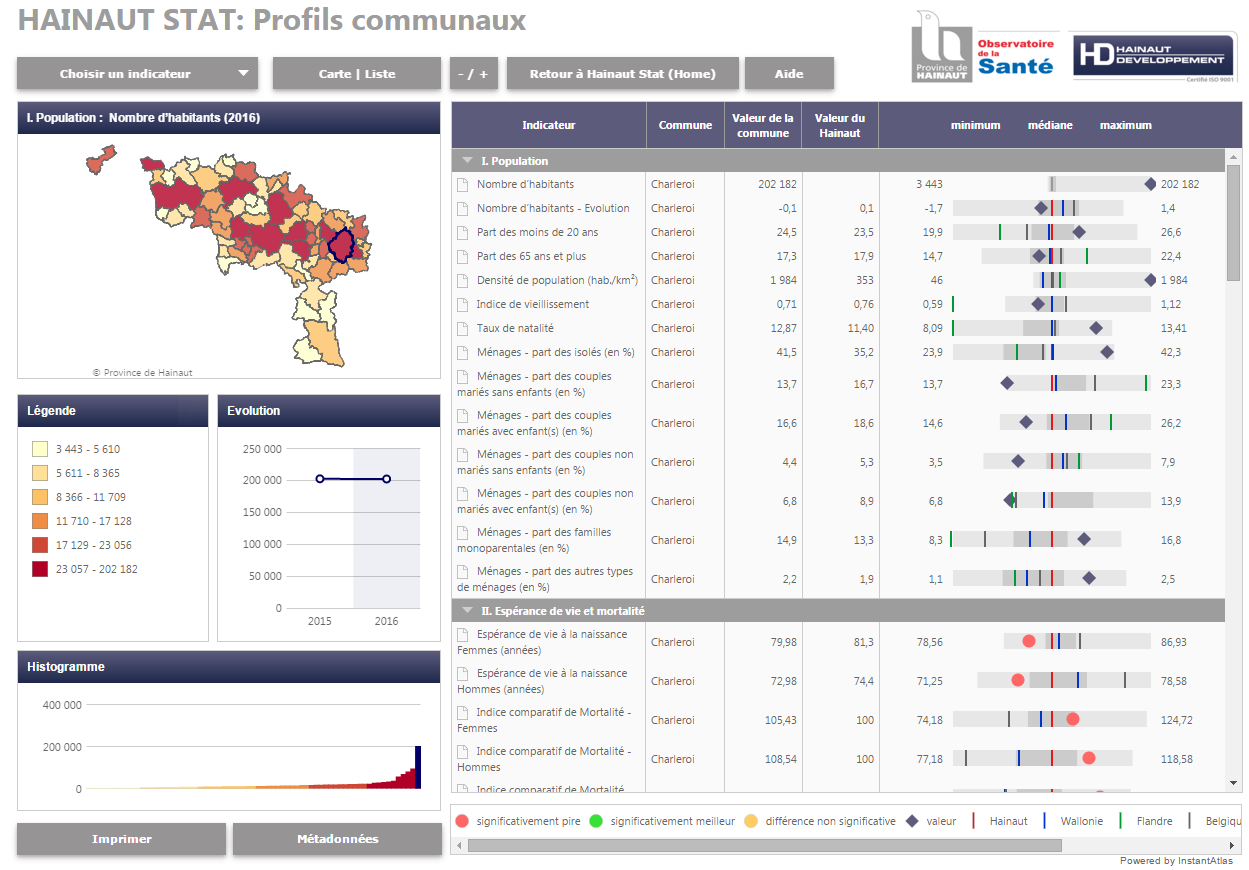Click document icon for couples non mariés avec enfant(s)
Viewport: 1249px width, 870px height.
(x=463, y=493)
